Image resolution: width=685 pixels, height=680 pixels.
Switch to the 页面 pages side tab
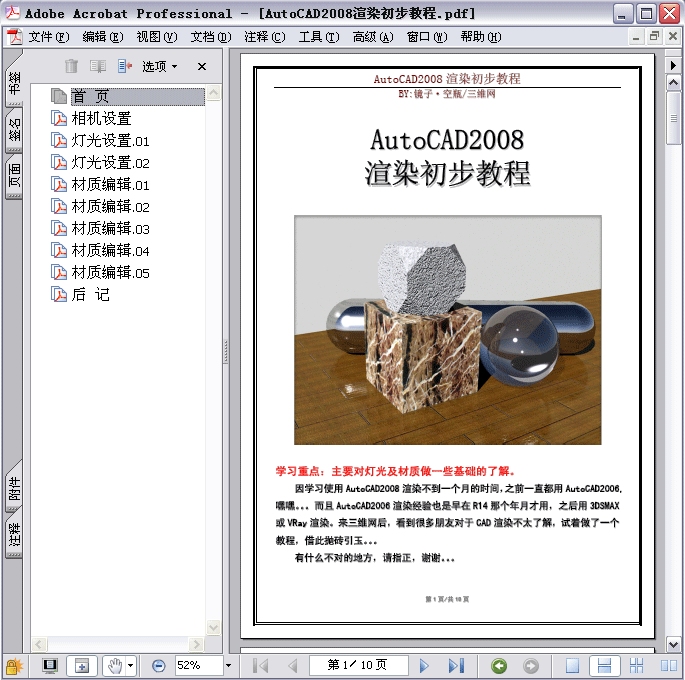click(x=14, y=176)
